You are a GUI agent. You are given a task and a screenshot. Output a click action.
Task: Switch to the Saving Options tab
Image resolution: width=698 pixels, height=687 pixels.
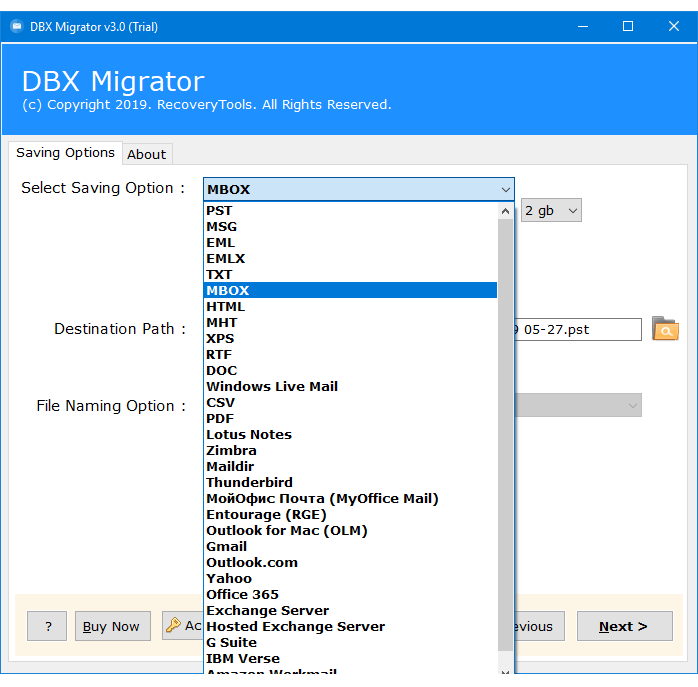click(65, 153)
